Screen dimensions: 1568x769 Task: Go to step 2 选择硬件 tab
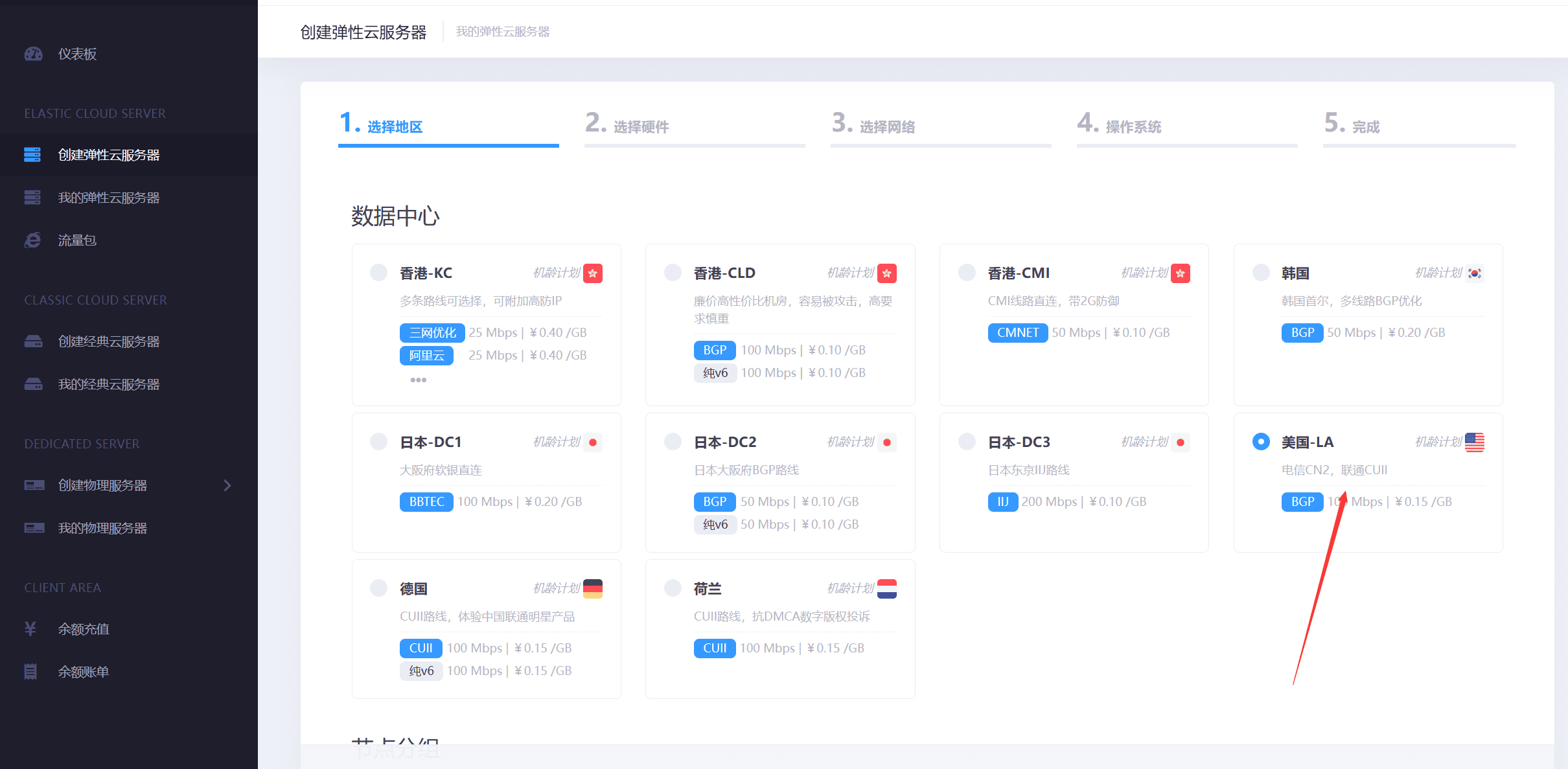(695, 127)
